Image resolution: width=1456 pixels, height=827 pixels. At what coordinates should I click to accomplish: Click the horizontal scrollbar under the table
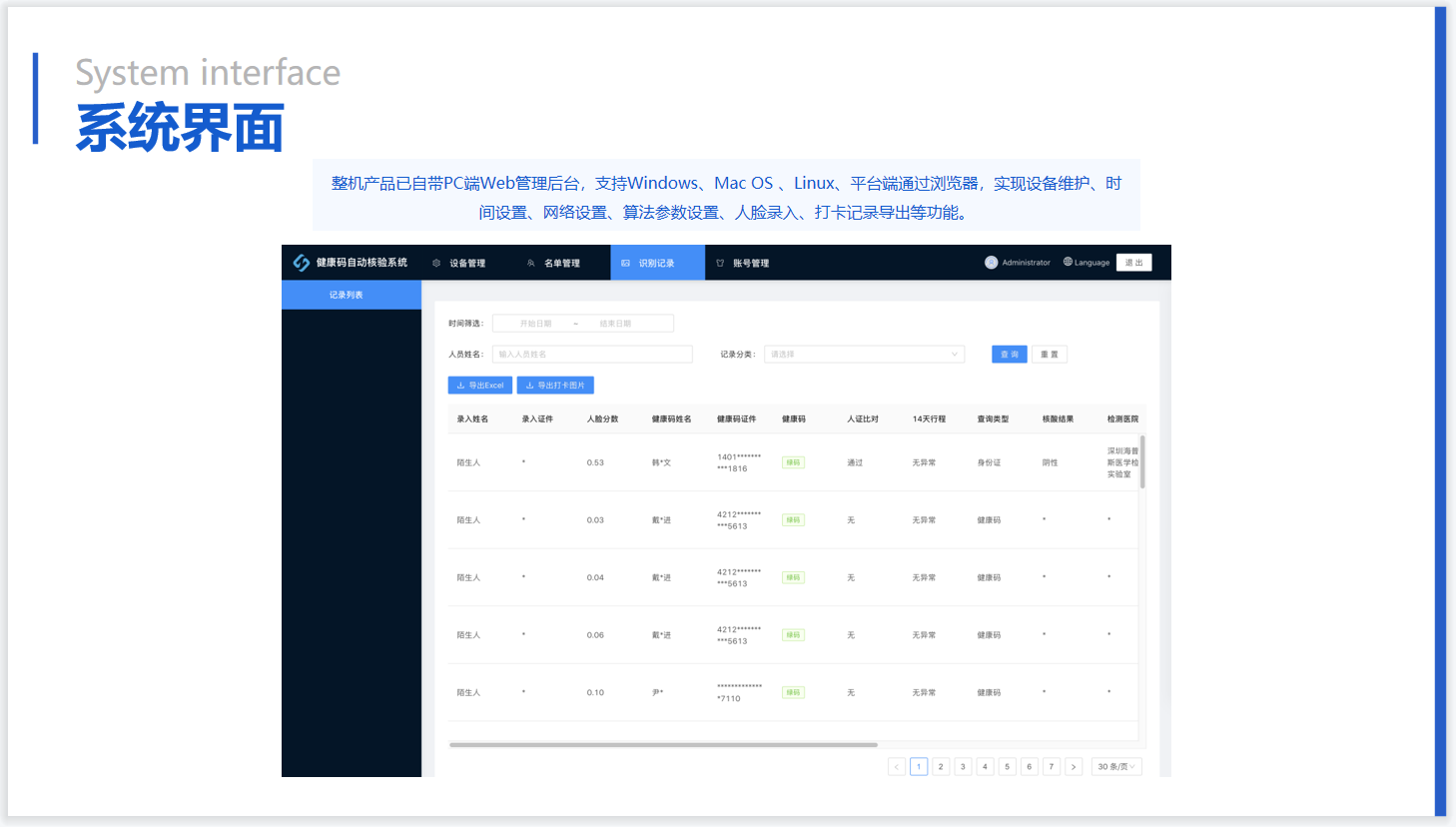click(x=663, y=745)
